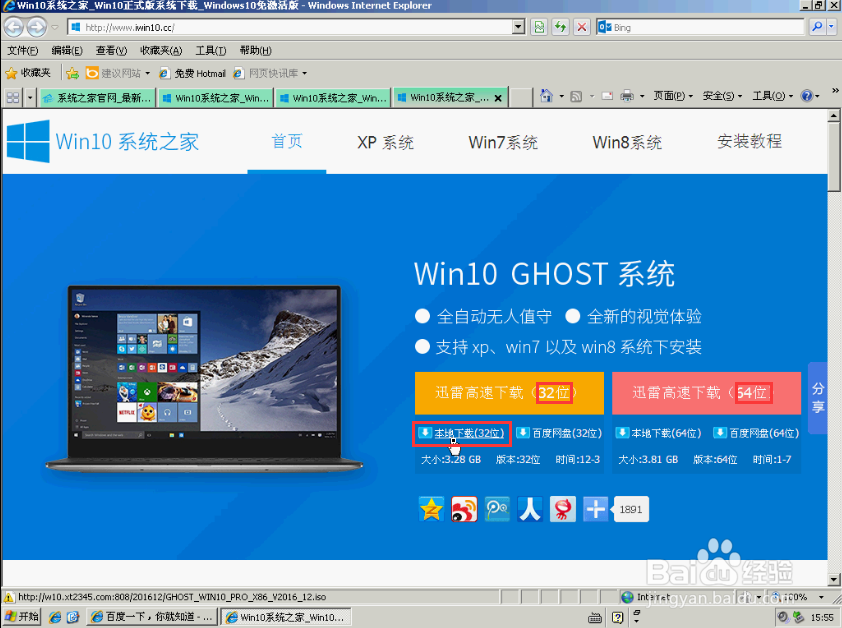Viewport: 842px width, 628px height.
Task: Print page with printer icon
Action: point(627,97)
